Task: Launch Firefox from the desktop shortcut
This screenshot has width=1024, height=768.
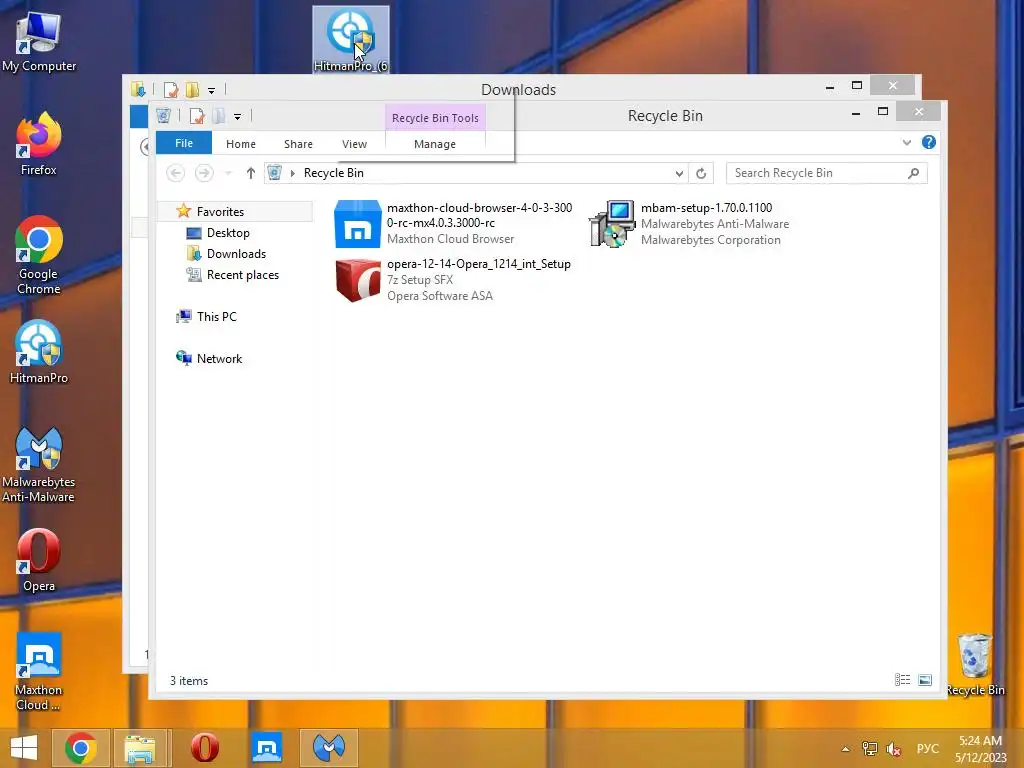Action: pos(39,144)
